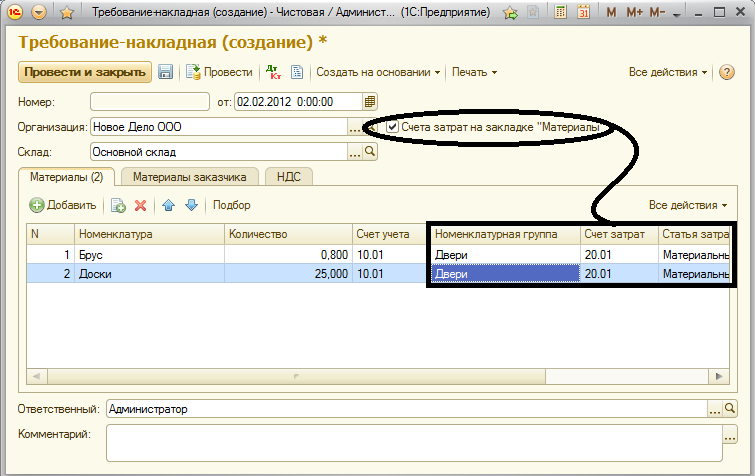Viewport: 755px width, 476px height.
Task: Move row up with blue arrow
Action: (169, 206)
